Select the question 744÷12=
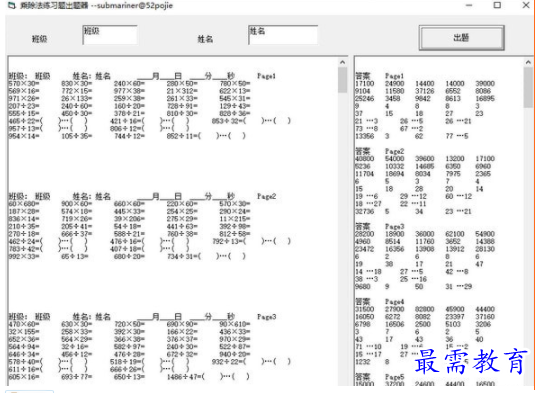Viewport: 536px width, 393px height. (129, 136)
